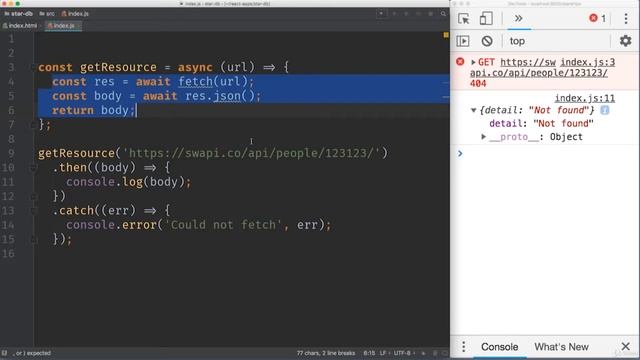Click the index.js breadcrumb item
The image size is (640, 360).
click(x=75, y=14)
